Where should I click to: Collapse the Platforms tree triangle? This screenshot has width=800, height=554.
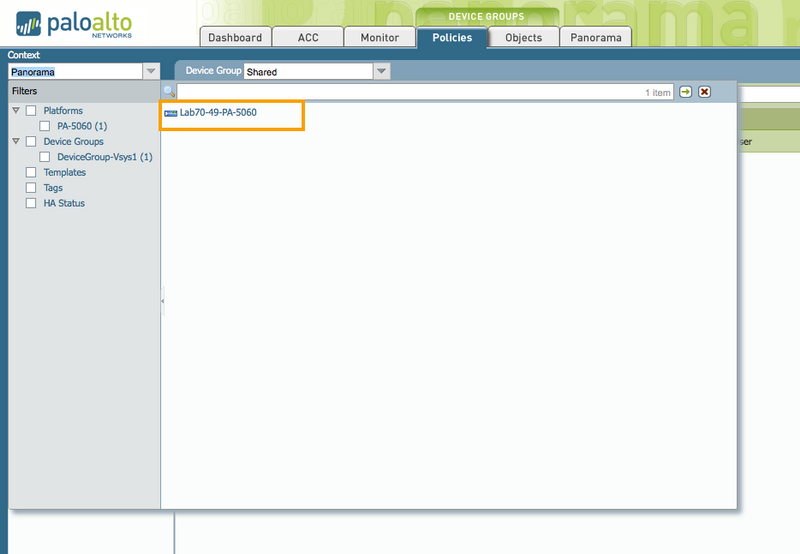point(16,110)
